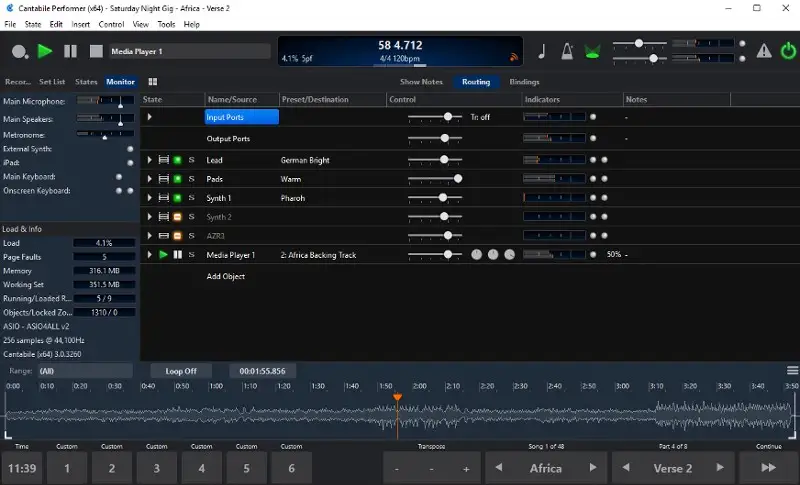Click the metronome icon in top toolbar
The width and height of the screenshot is (800, 485).
click(567, 51)
